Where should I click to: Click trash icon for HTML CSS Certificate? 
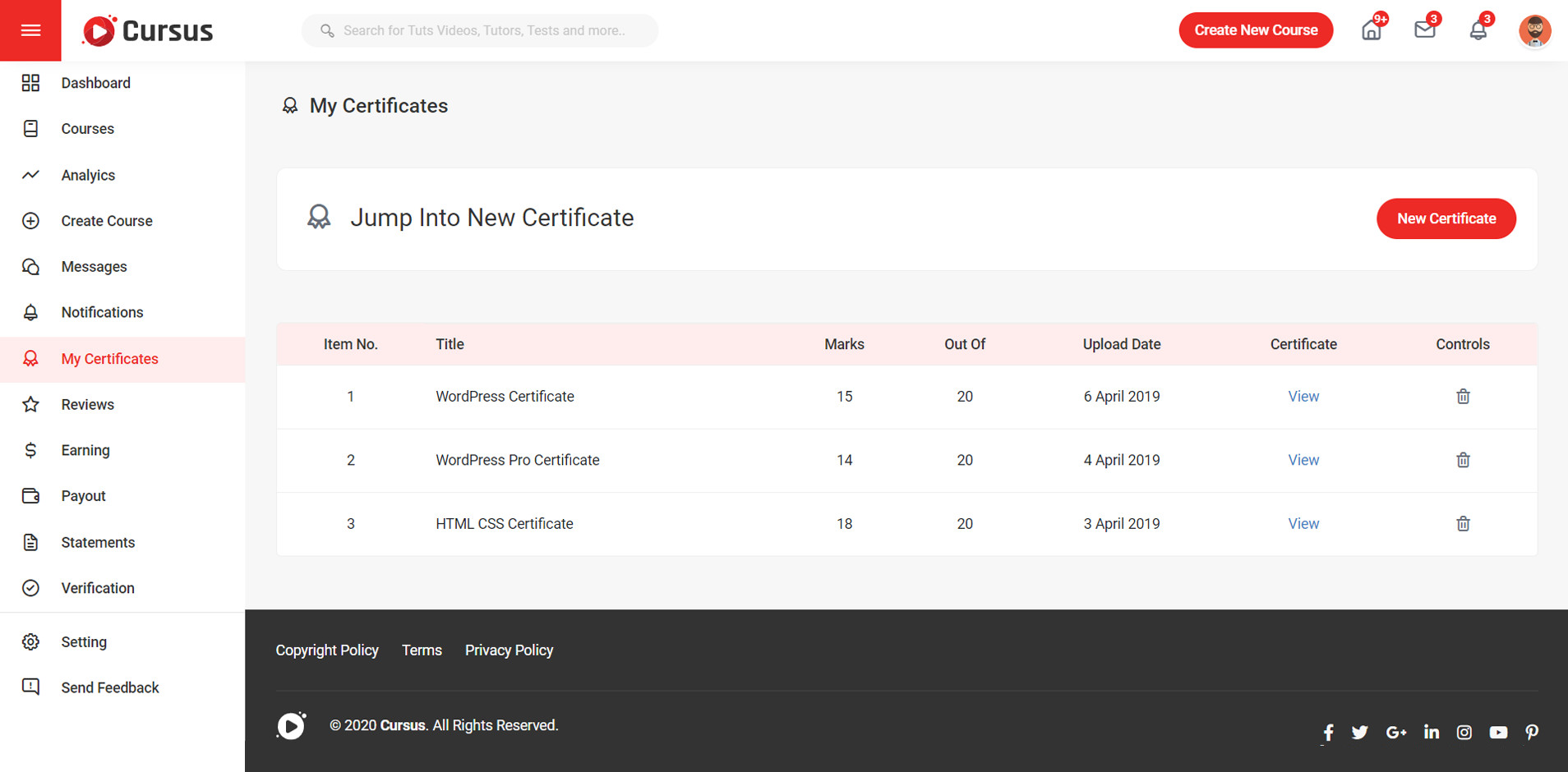click(1463, 524)
